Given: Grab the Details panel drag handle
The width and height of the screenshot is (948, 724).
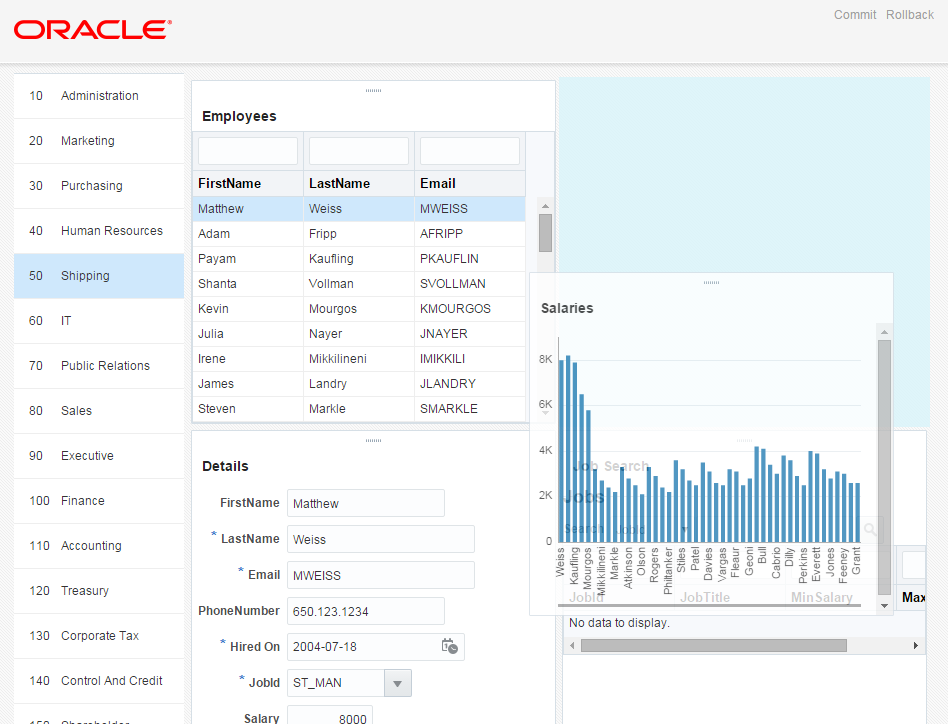Looking at the screenshot, I should [373, 441].
